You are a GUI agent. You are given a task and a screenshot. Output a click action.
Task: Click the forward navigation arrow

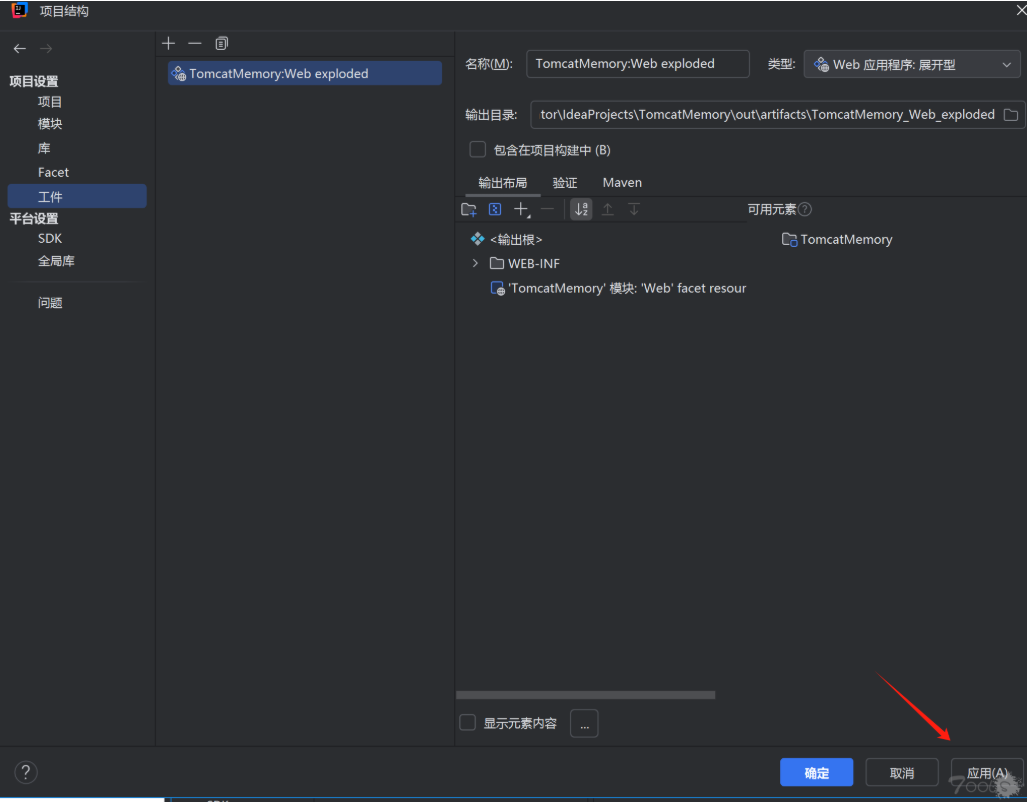coord(46,49)
